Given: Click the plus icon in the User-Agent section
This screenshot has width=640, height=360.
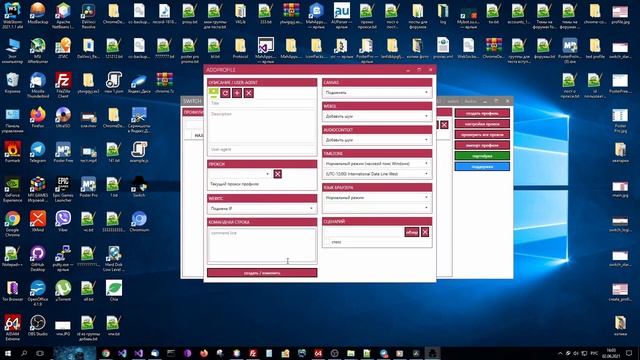Looking at the screenshot, I should click(x=237, y=93).
